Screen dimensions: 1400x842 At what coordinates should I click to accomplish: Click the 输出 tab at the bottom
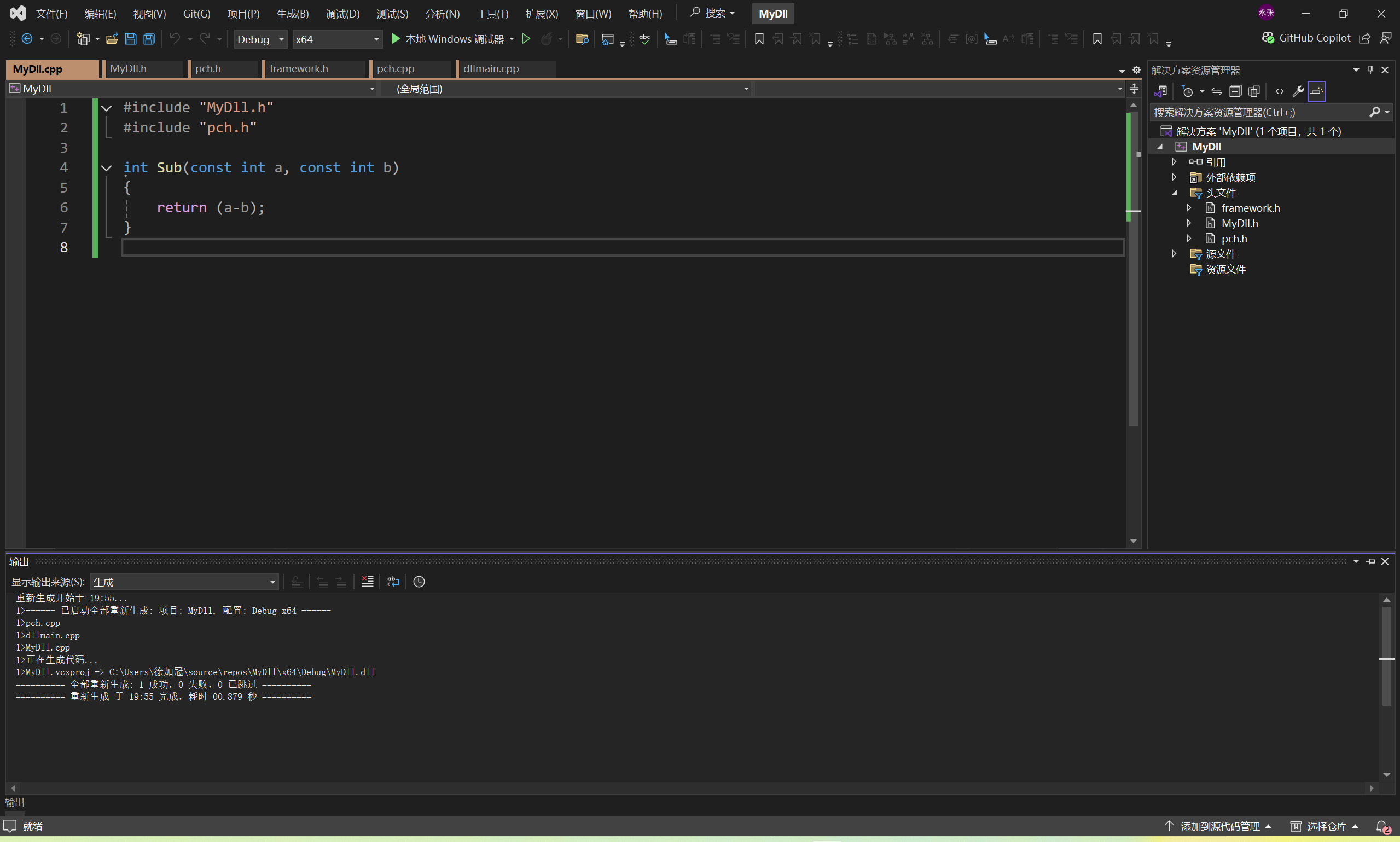pyautogui.click(x=15, y=802)
